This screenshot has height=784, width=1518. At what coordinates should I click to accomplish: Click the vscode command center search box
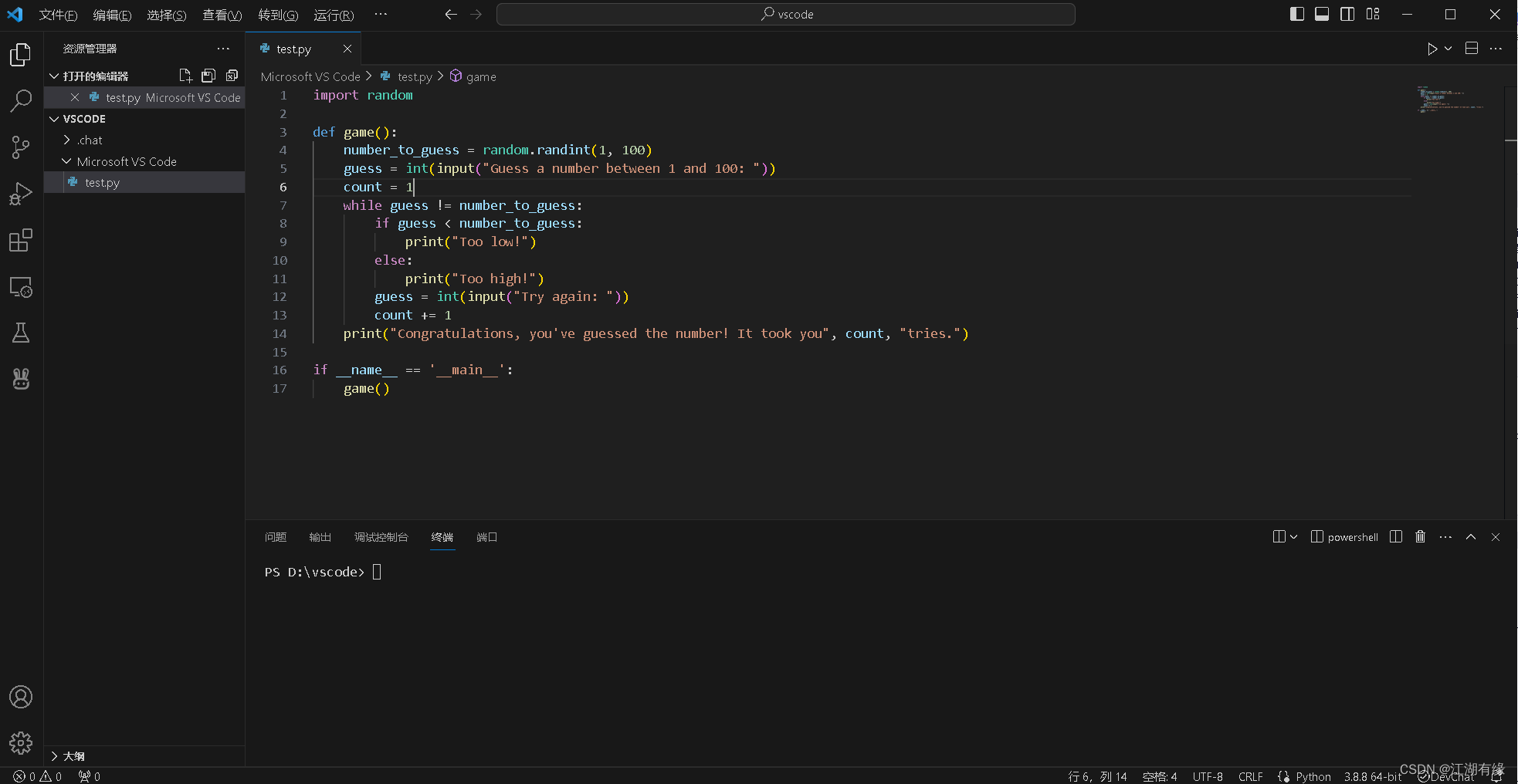click(785, 14)
